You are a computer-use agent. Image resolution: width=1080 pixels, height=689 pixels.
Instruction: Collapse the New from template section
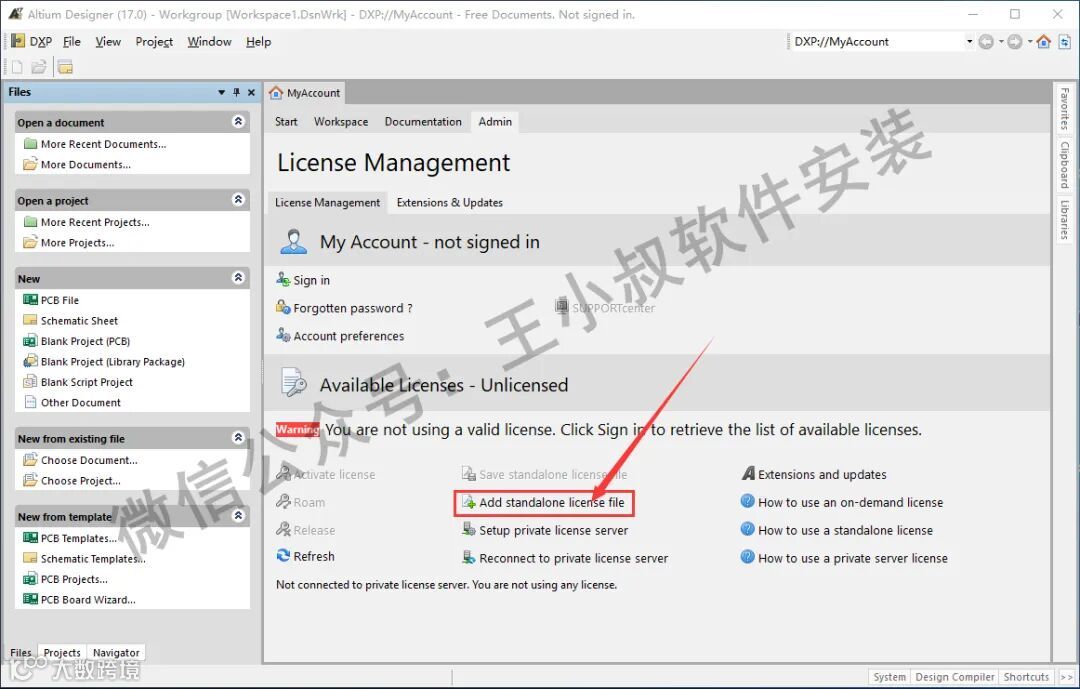coord(238,515)
